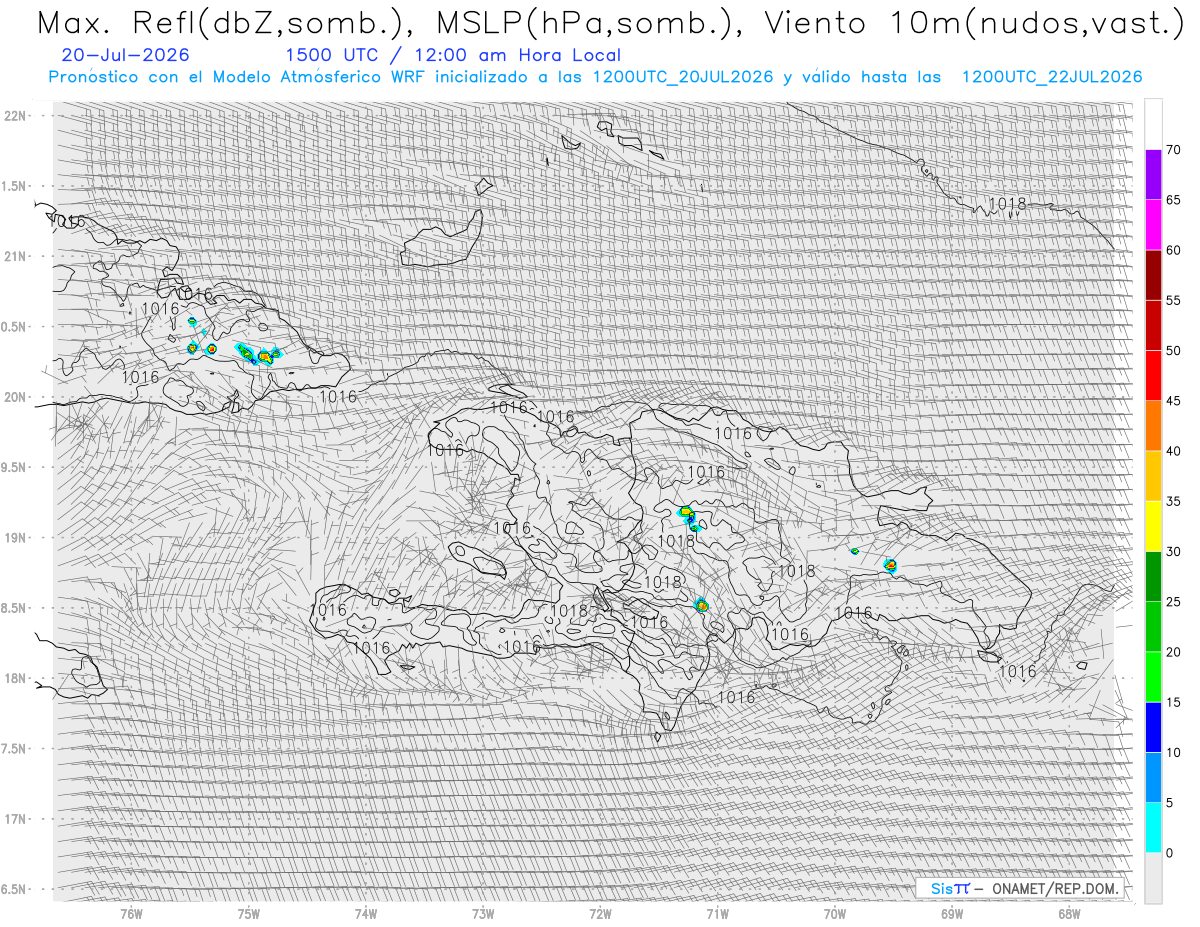Viewport: 1200px width, 927px height.
Task: Click the gold 35–40 dBZ colorbar segment
Action: [1153, 476]
